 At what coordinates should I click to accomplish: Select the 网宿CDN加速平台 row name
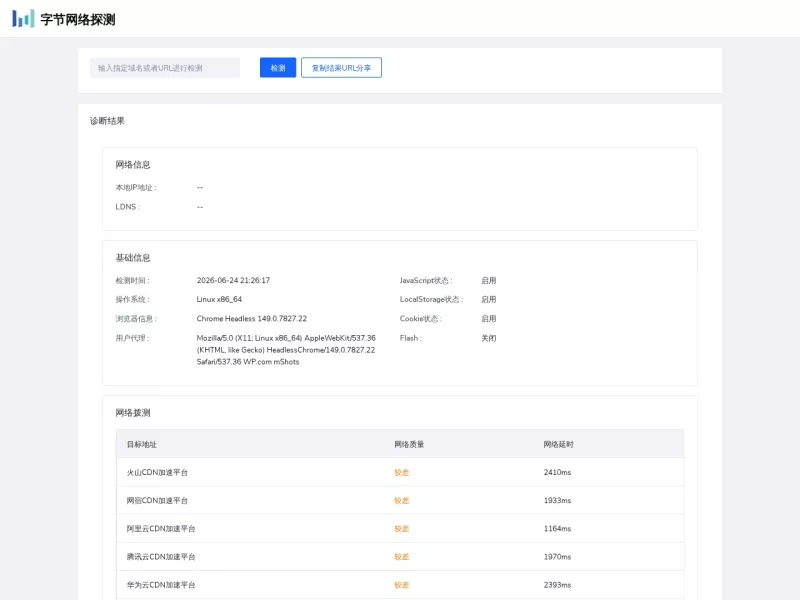click(x=157, y=501)
